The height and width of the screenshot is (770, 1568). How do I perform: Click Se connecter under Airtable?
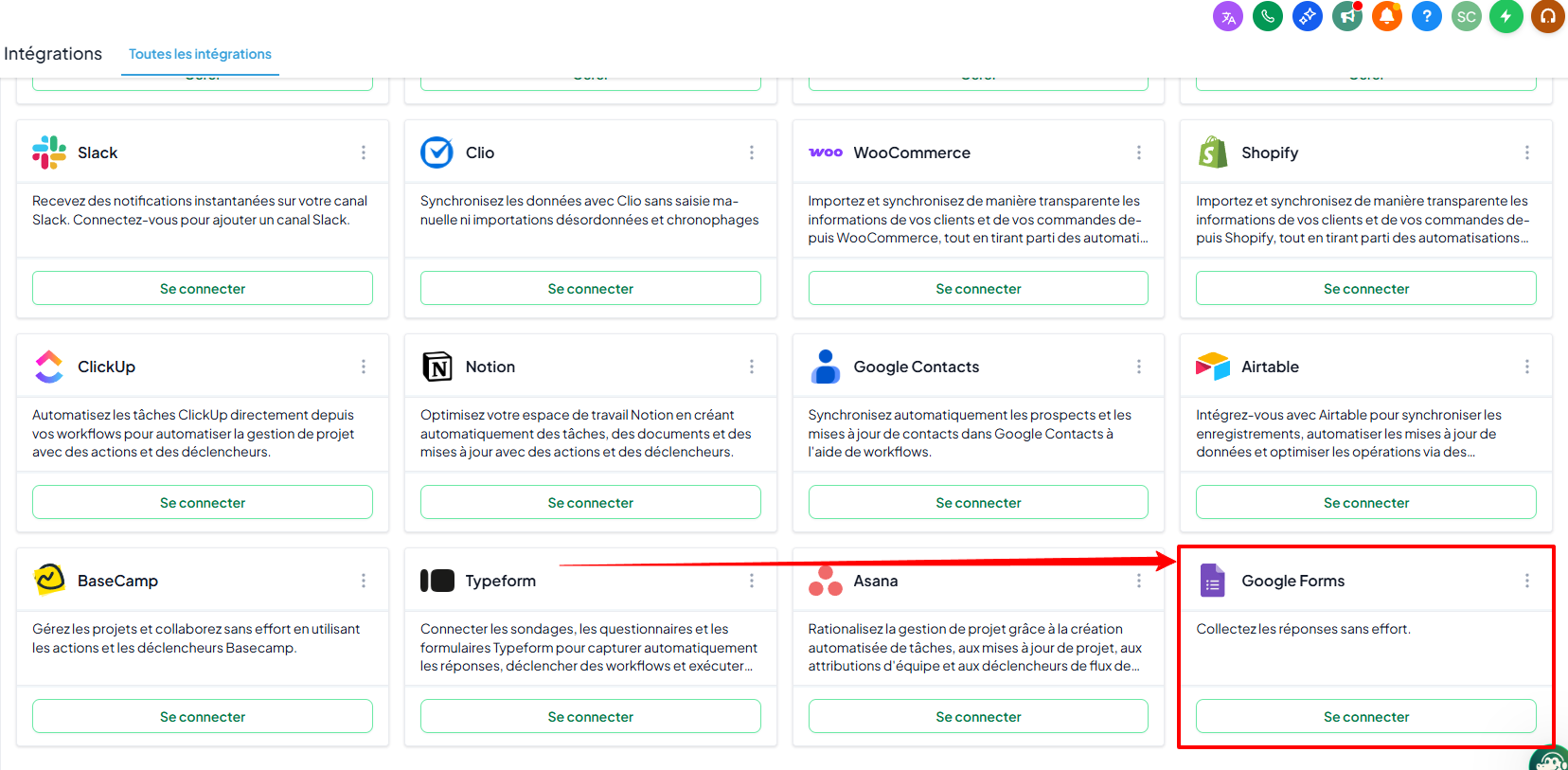click(x=1366, y=502)
